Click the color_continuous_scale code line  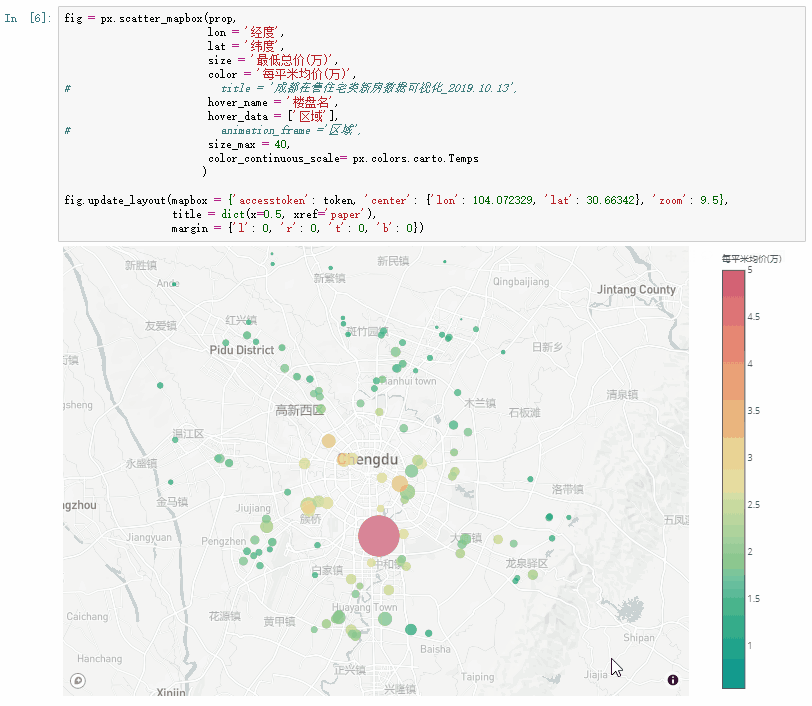point(343,159)
